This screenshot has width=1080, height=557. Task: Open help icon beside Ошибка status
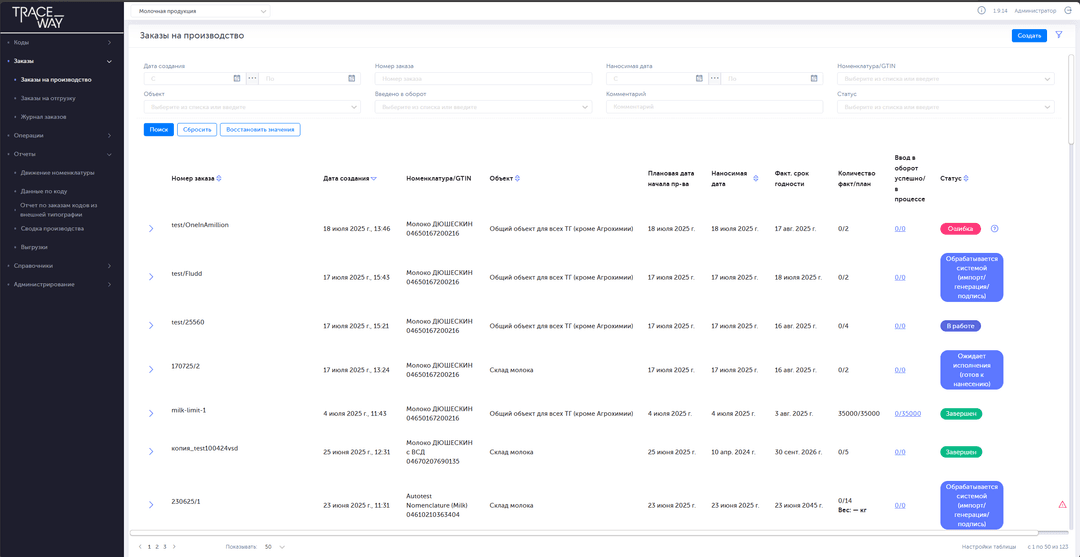994,229
